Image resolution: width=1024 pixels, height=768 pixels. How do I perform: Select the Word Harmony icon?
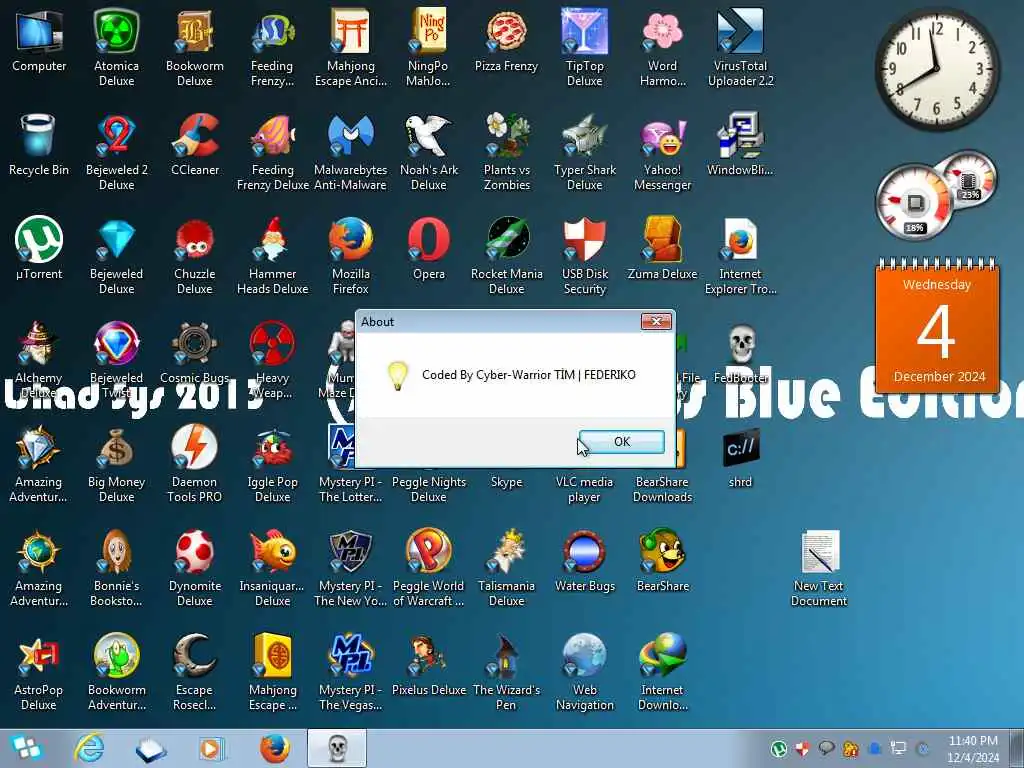(x=662, y=47)
